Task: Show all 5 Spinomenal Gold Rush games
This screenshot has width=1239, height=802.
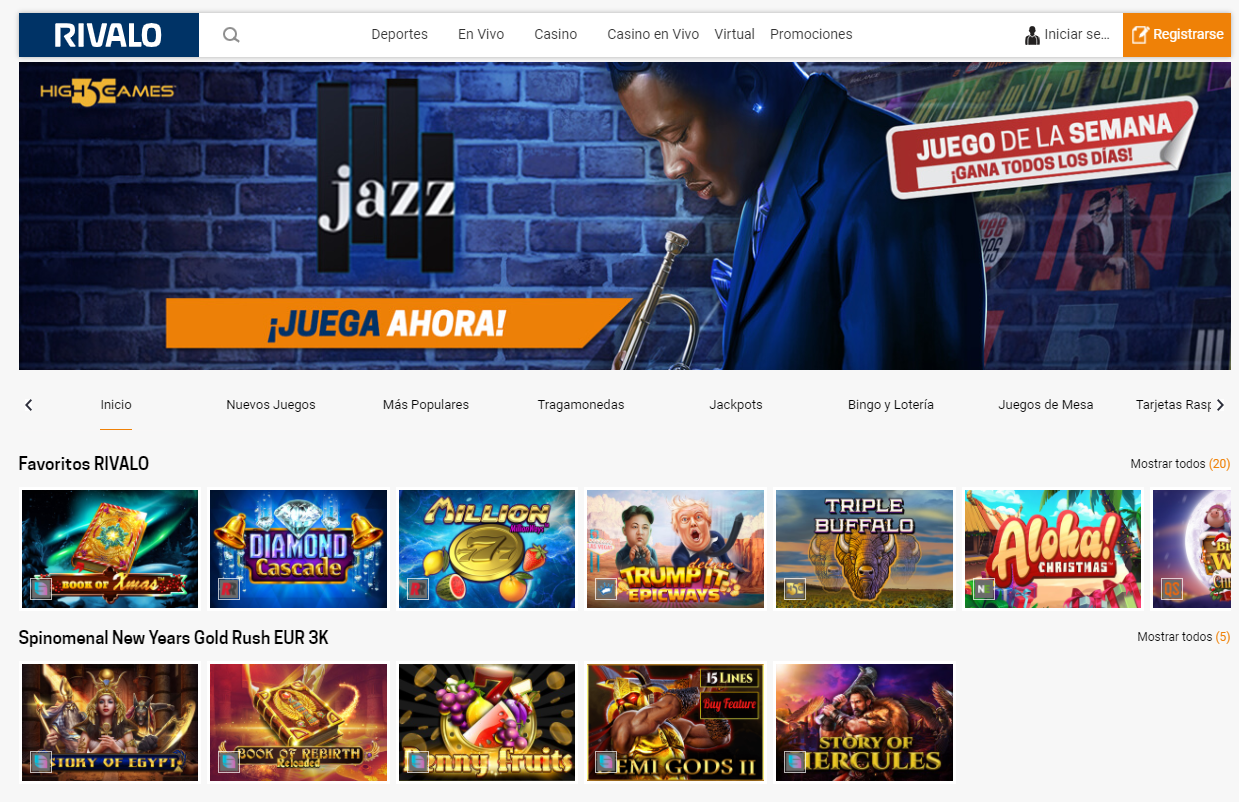Action: click(x=1184, y=637)
